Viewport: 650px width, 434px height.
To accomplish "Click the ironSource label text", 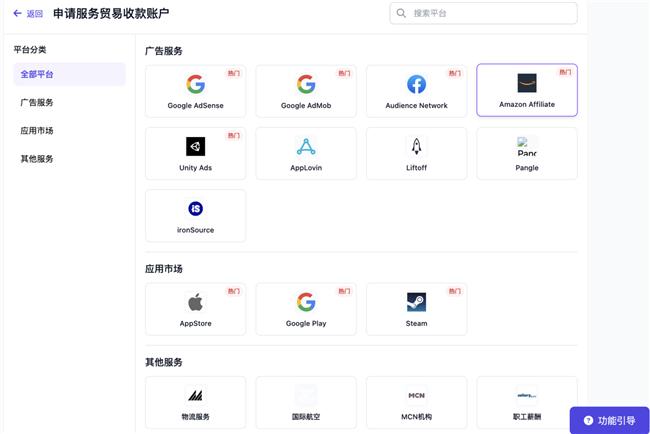I will [195, 230].
